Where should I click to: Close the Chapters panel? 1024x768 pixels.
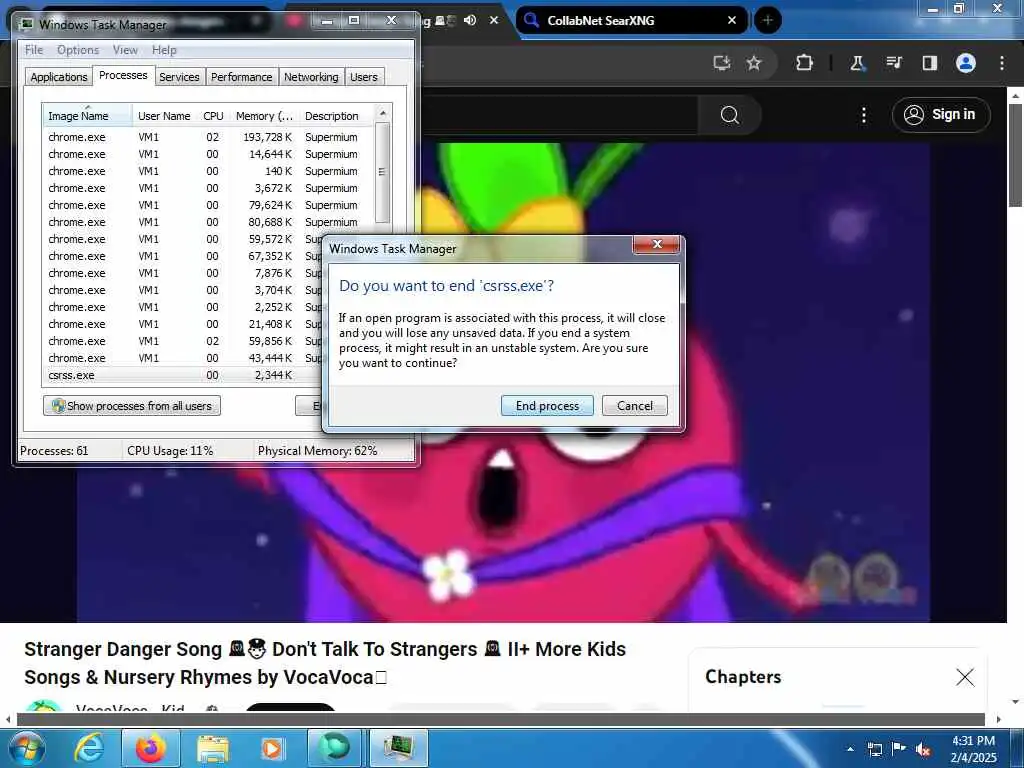(965, 677)
